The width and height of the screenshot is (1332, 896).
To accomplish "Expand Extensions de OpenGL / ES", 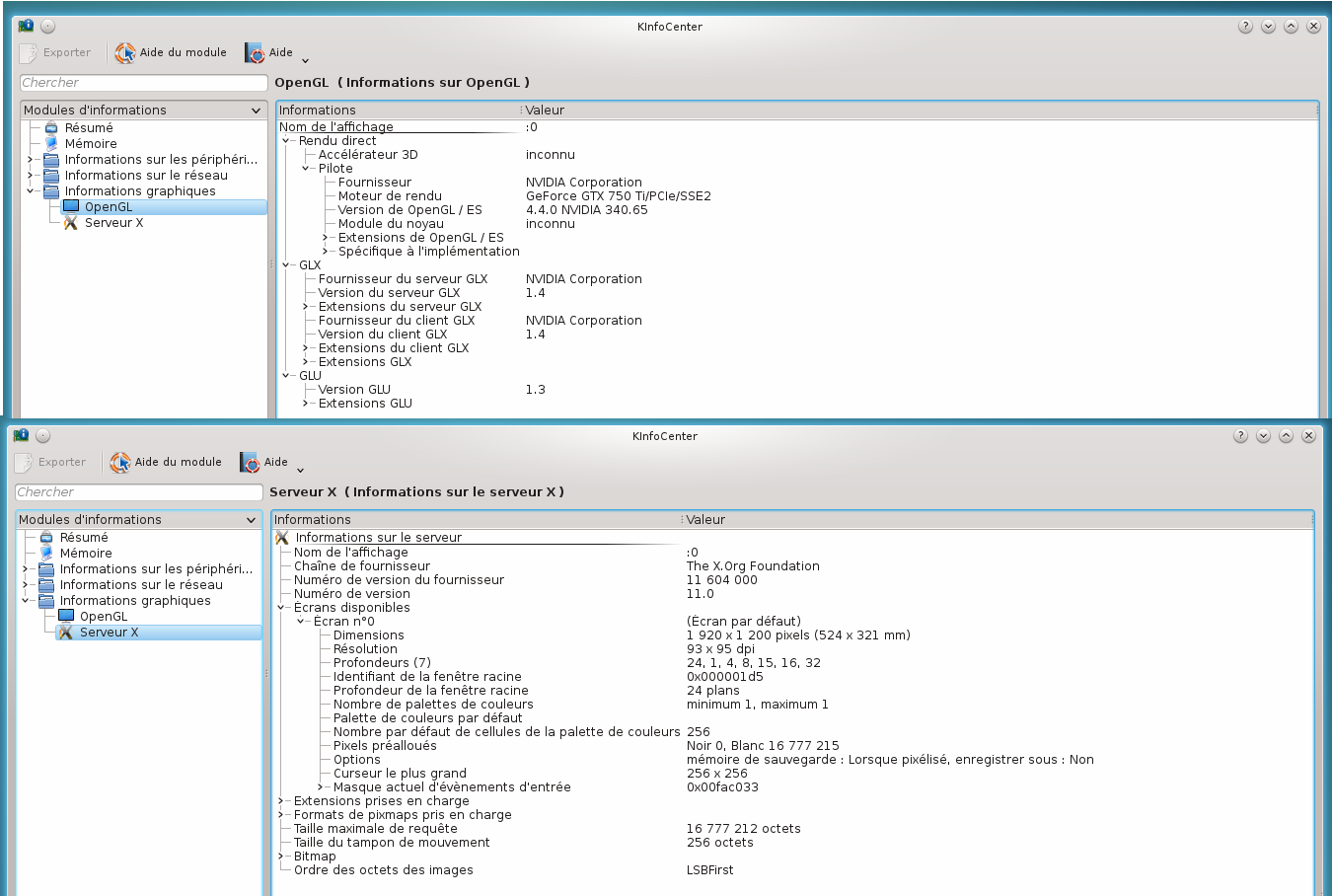I will (325, 238).
